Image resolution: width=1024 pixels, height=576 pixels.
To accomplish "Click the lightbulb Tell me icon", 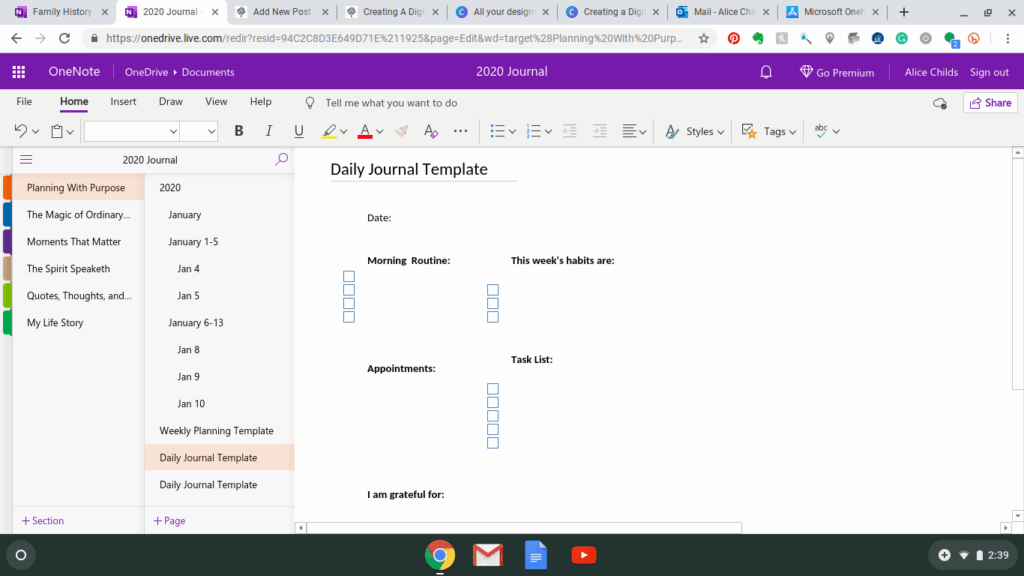I will point(310,103).
